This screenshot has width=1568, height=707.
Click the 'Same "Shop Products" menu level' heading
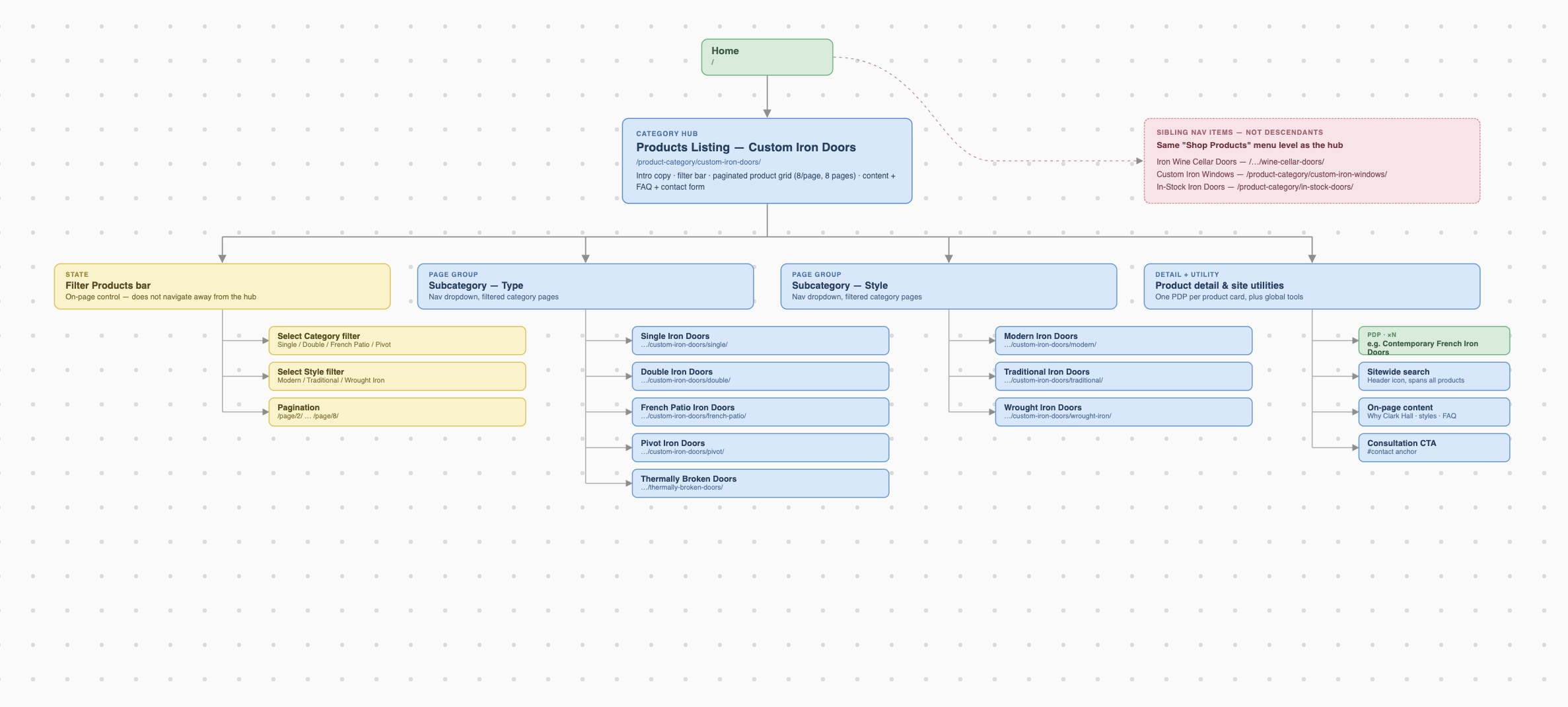(x=1250, y=145)
